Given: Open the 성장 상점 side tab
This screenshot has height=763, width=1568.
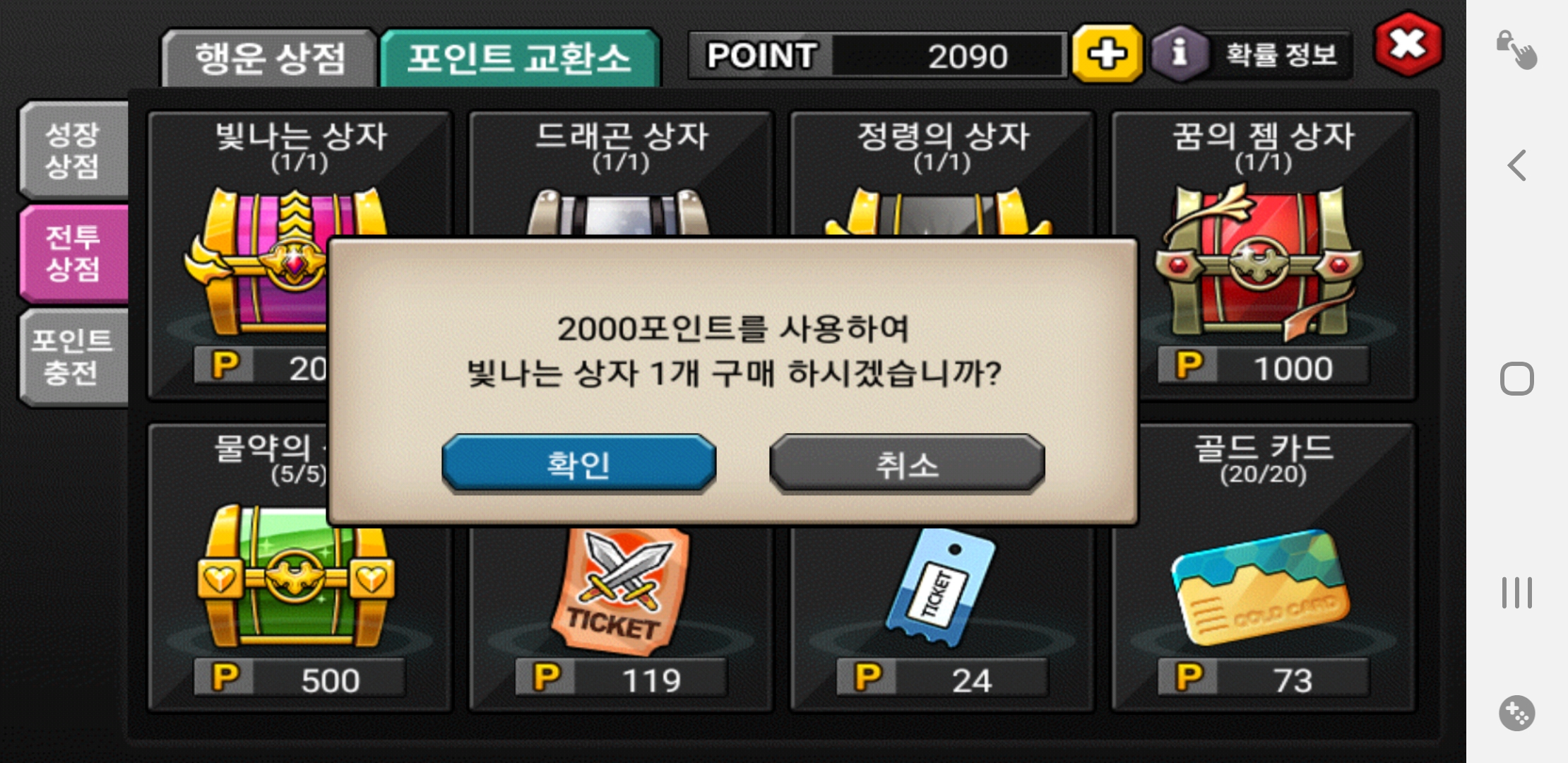Looking at the screenshot, I should [x=73, y=150].
